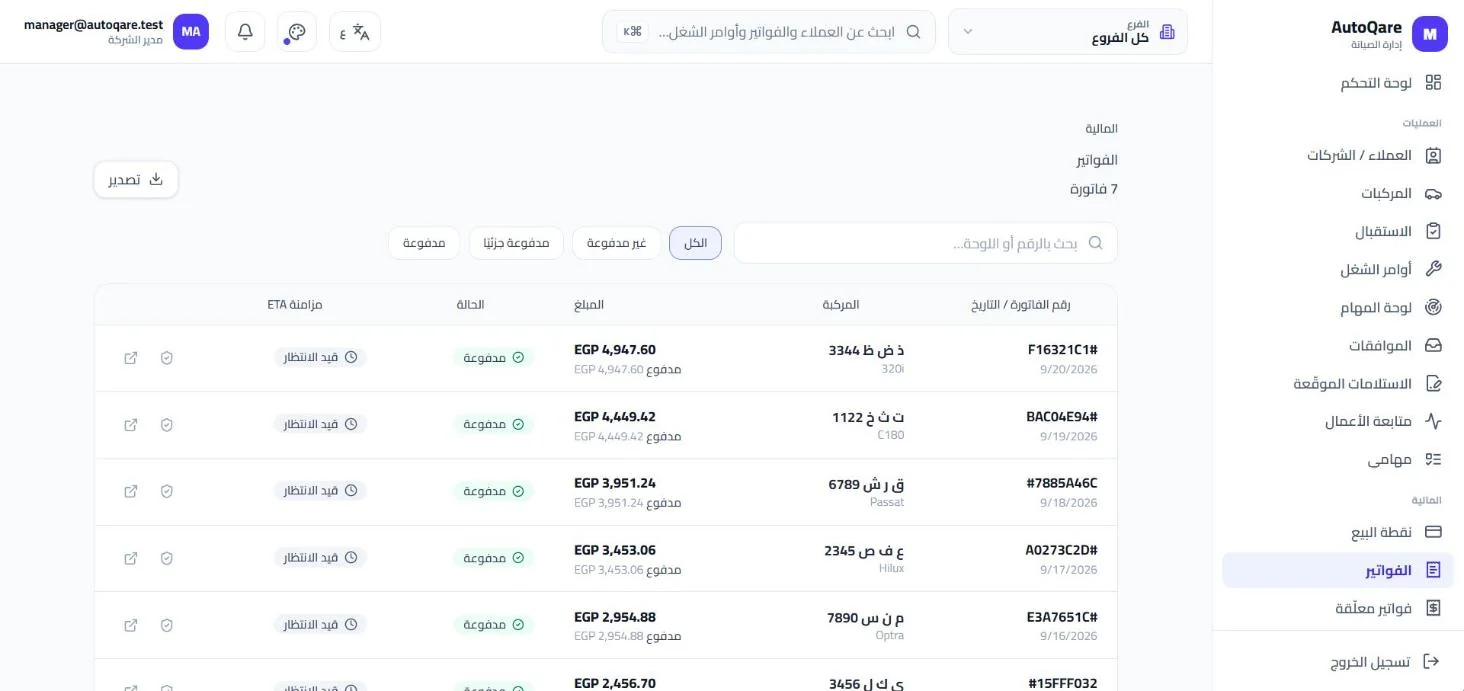Viewport: 1464px width, 691px height.
Task: Click amount EGP 4,947.60
Action: coord(615,350)
